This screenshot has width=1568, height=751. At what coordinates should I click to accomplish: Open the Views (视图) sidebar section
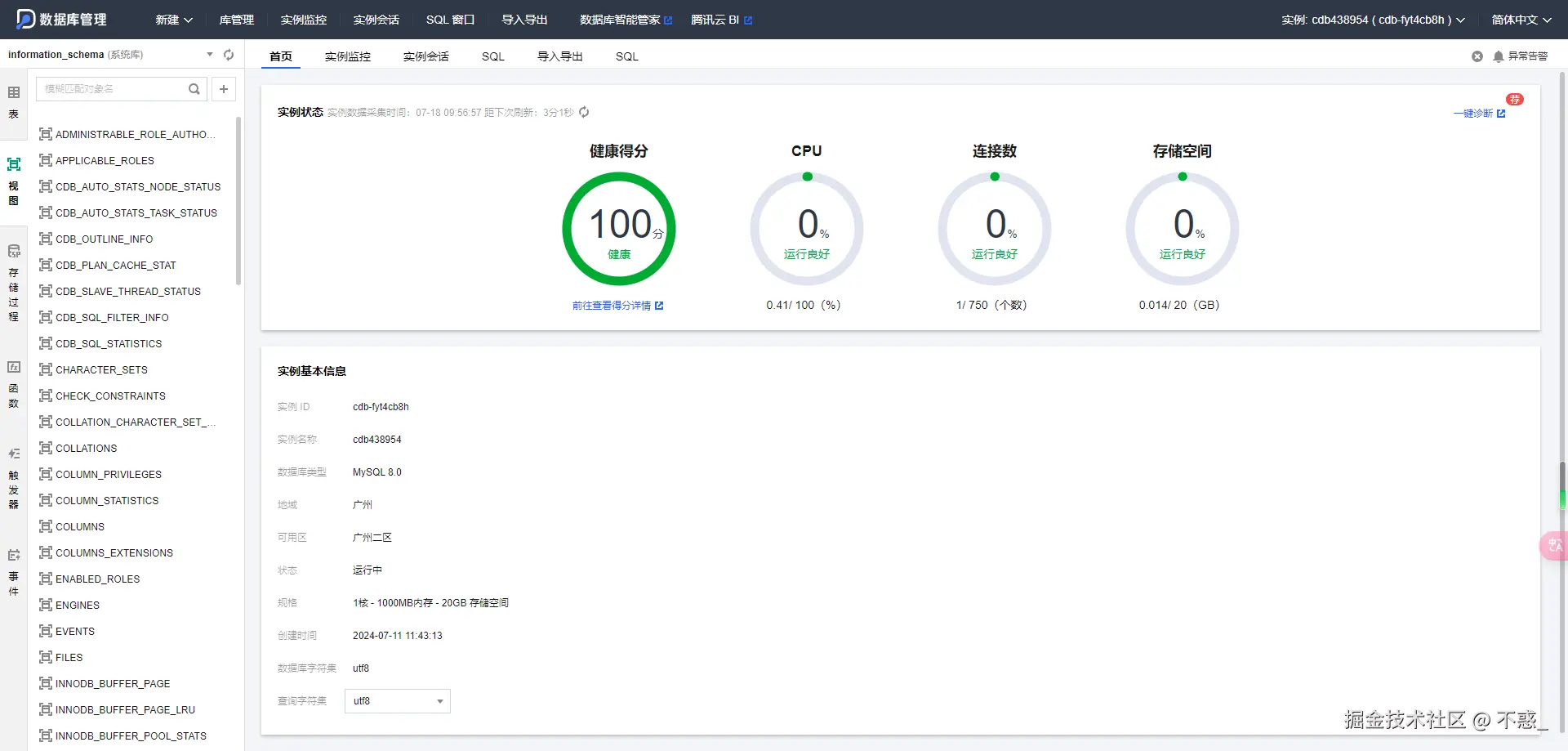[x=14, y=181]
